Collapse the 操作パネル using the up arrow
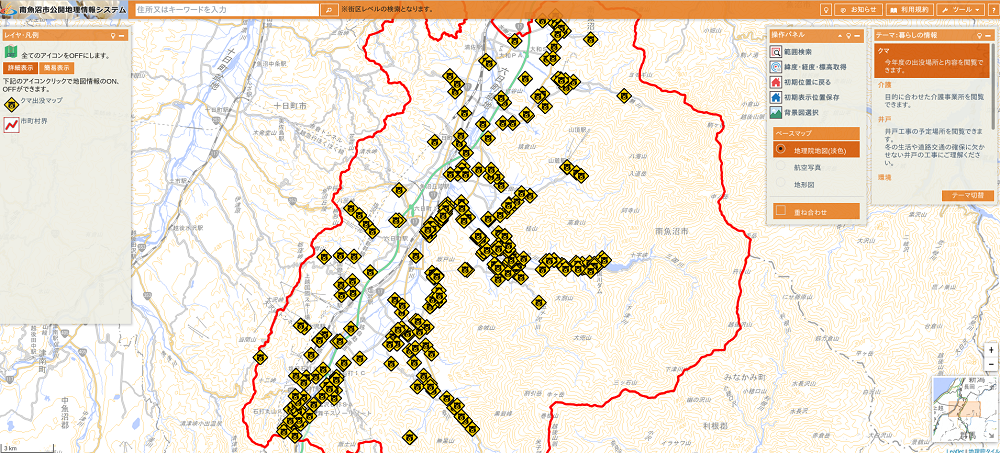Screen dimensions: 1000x453 pos(839,35)
